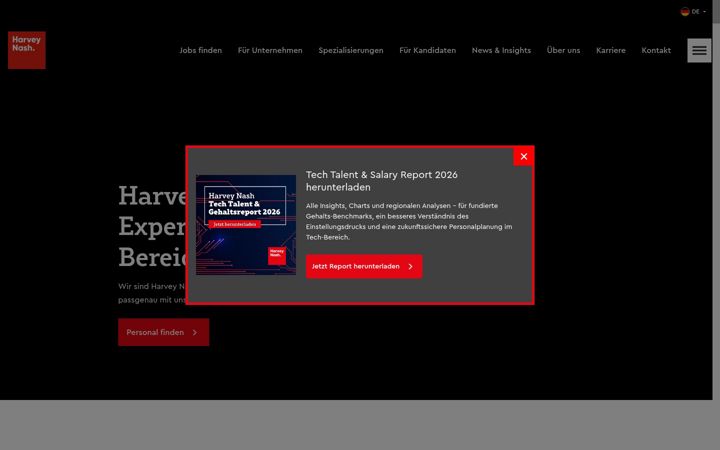Screen dimensions: 720x450
Task: Open the Über uns menu
Action: pyautogui.click(x=563, y=51)
